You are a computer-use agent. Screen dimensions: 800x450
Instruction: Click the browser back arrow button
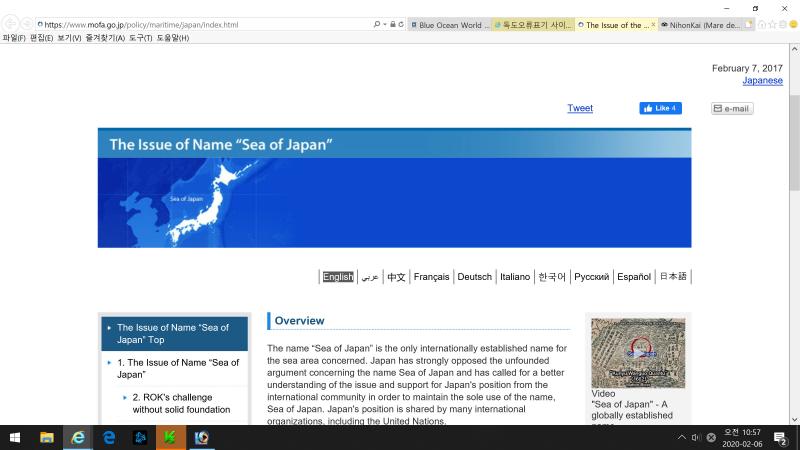[10, 24]
